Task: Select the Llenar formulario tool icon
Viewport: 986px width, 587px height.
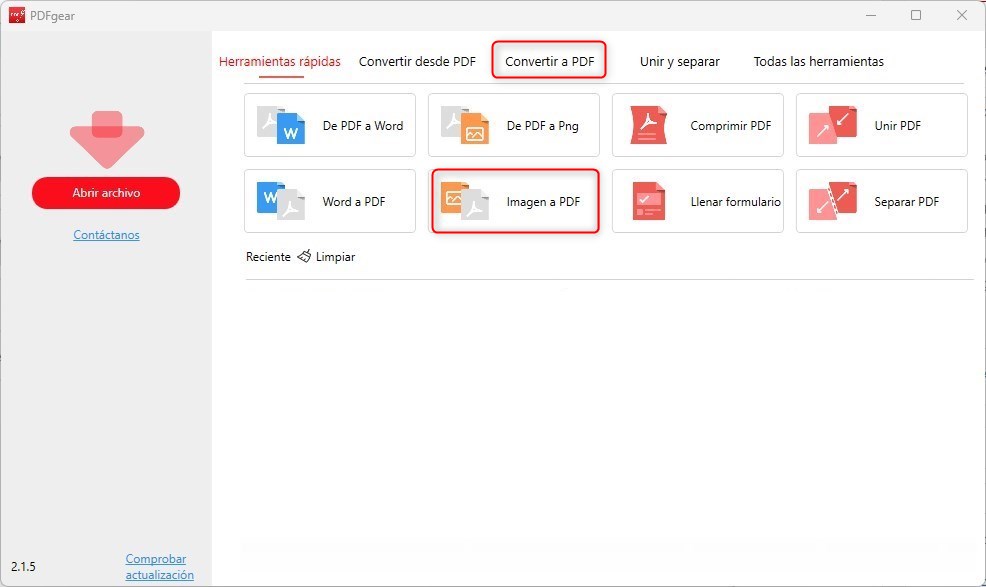Action: click(648, 201)
